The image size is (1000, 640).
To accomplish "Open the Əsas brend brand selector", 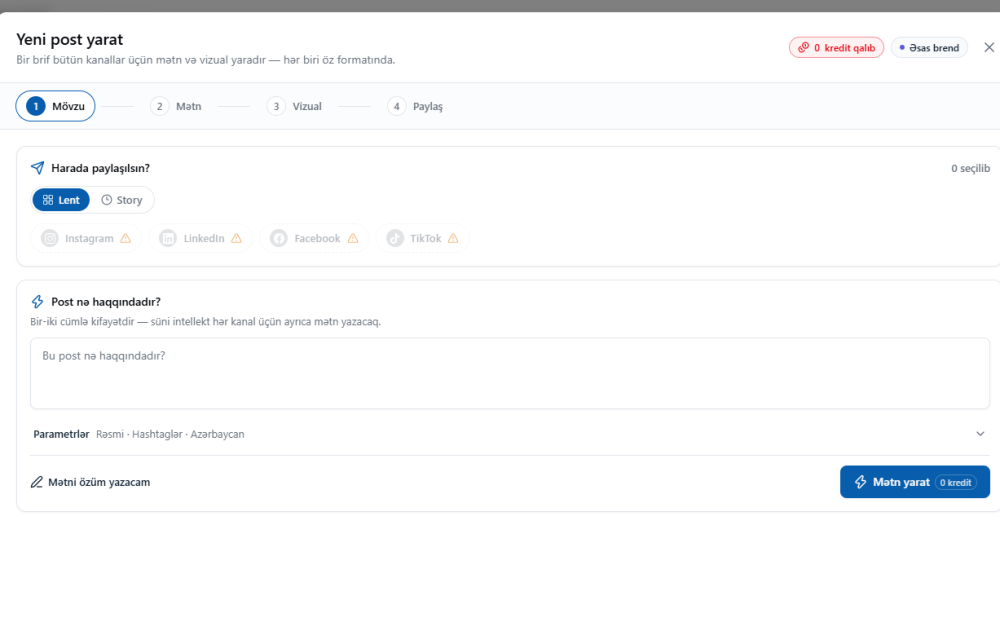I will pyautogui.click(x=929, y=48).
